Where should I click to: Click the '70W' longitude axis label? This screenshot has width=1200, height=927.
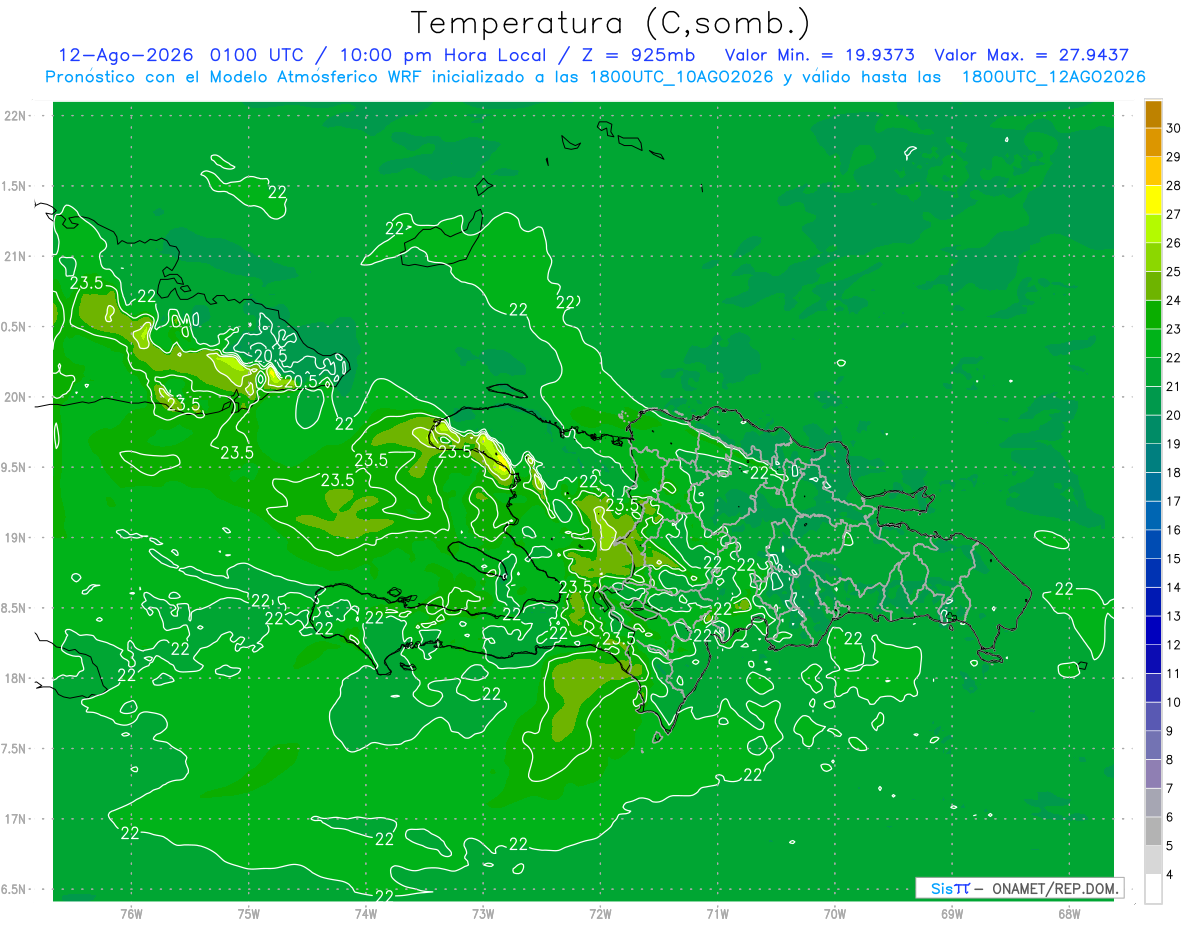[834, 913]
